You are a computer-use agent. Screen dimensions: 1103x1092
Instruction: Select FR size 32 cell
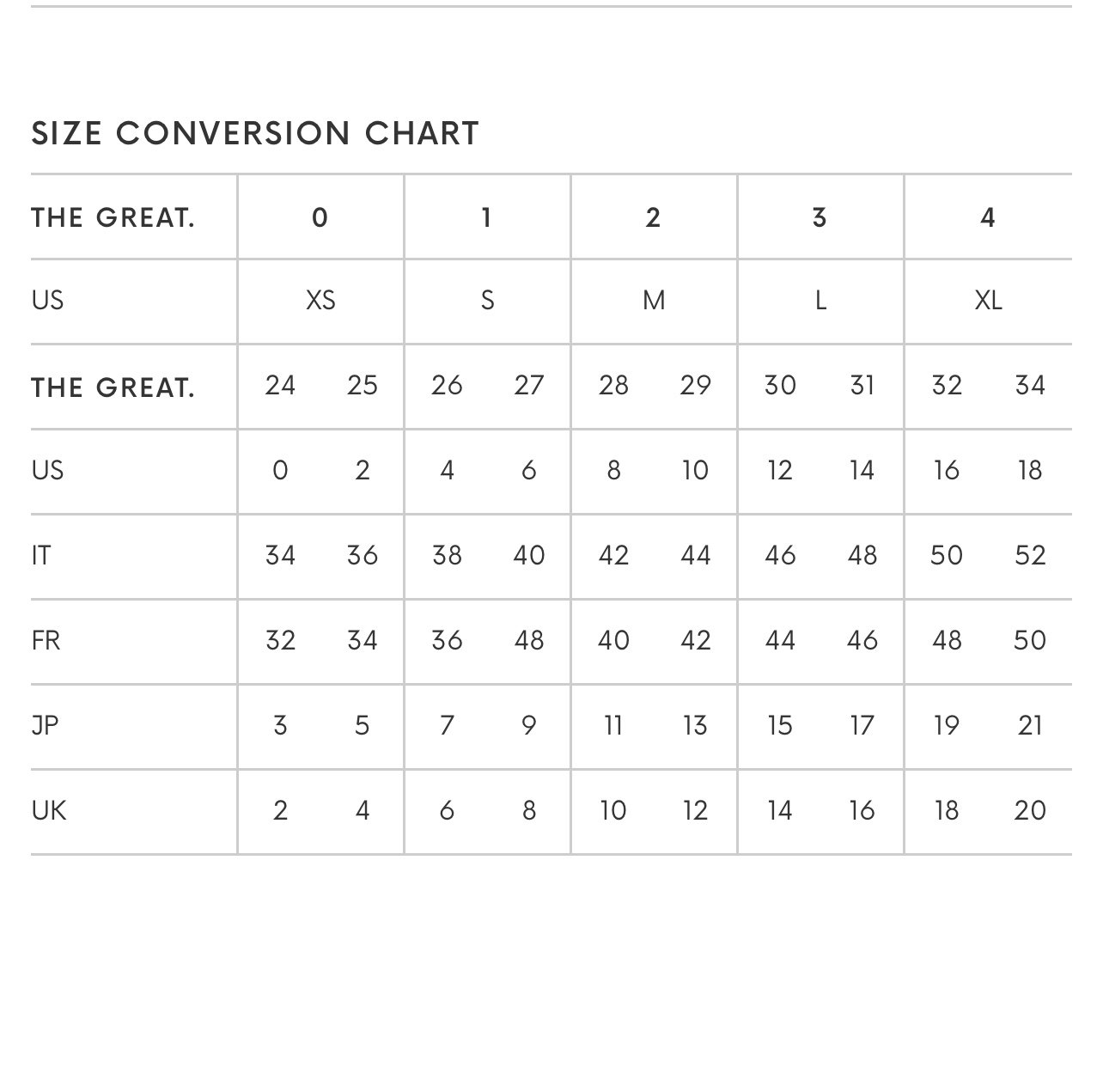click(280, 640)
